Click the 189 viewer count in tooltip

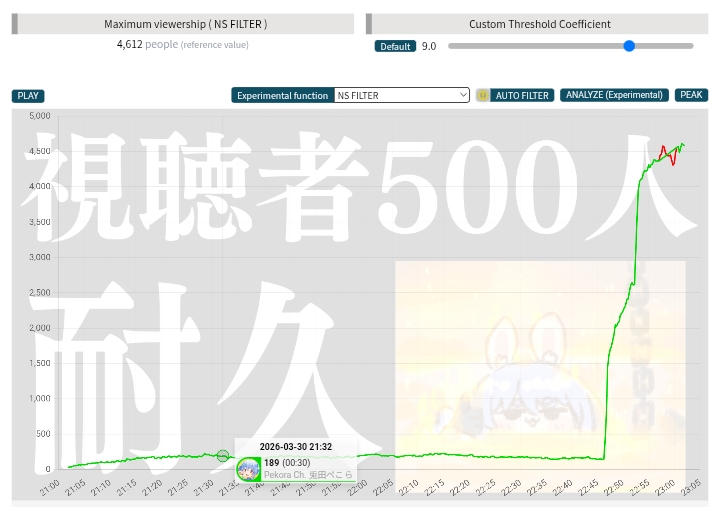pyautogui.click(x=272, y=462)
